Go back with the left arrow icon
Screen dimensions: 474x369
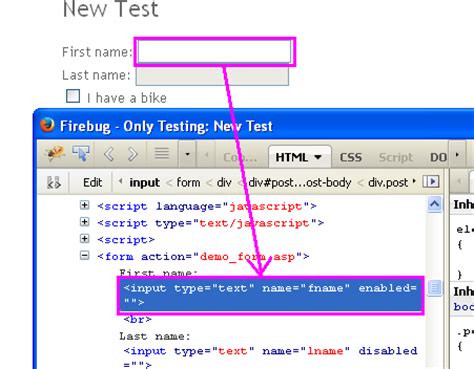tap(109, 154)
